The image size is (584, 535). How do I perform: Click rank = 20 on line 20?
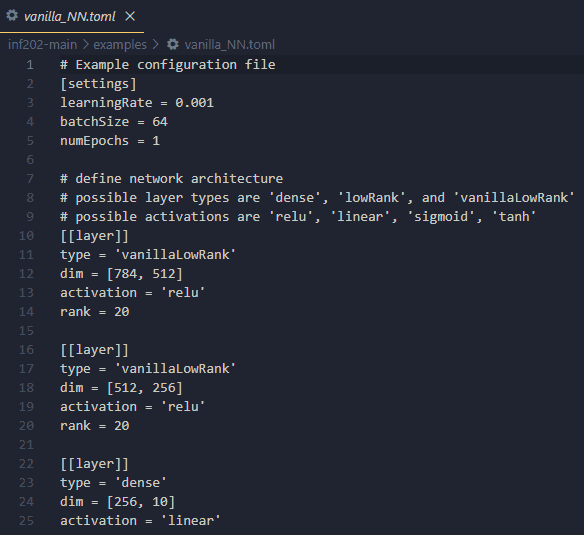(95, 426)
